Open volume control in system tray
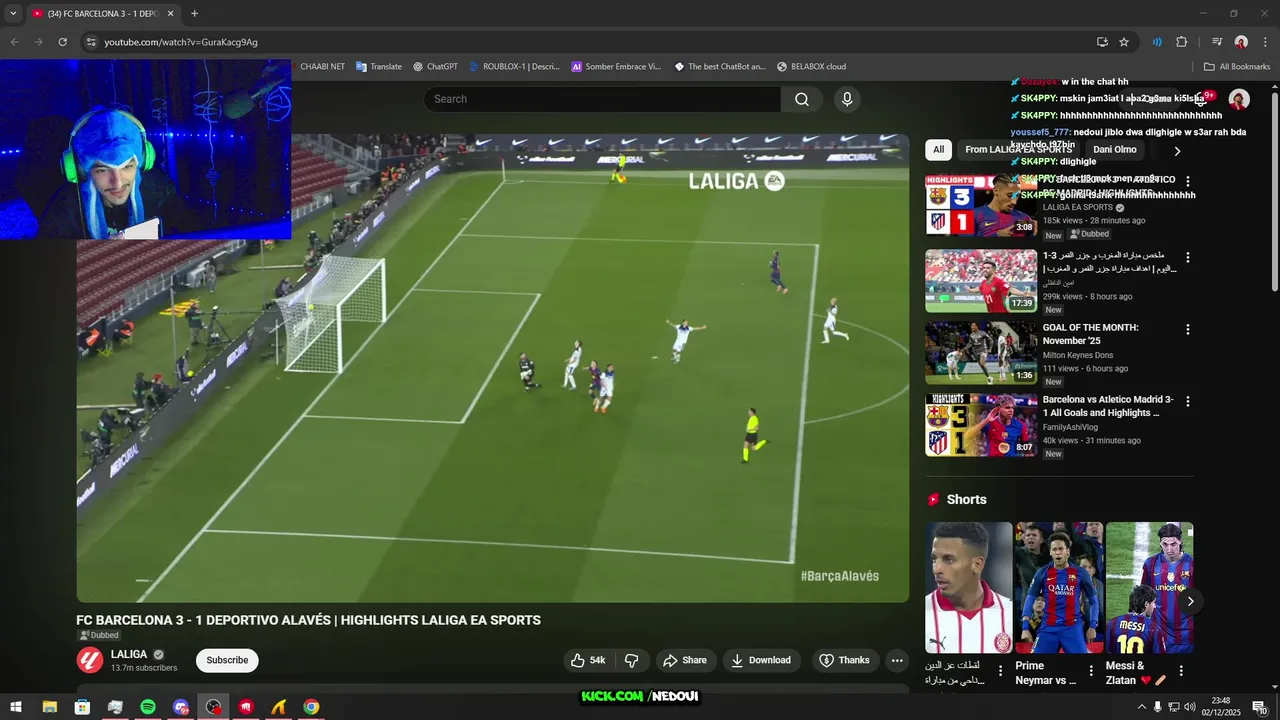The image size is (1280, 720). click(1189, 707)
